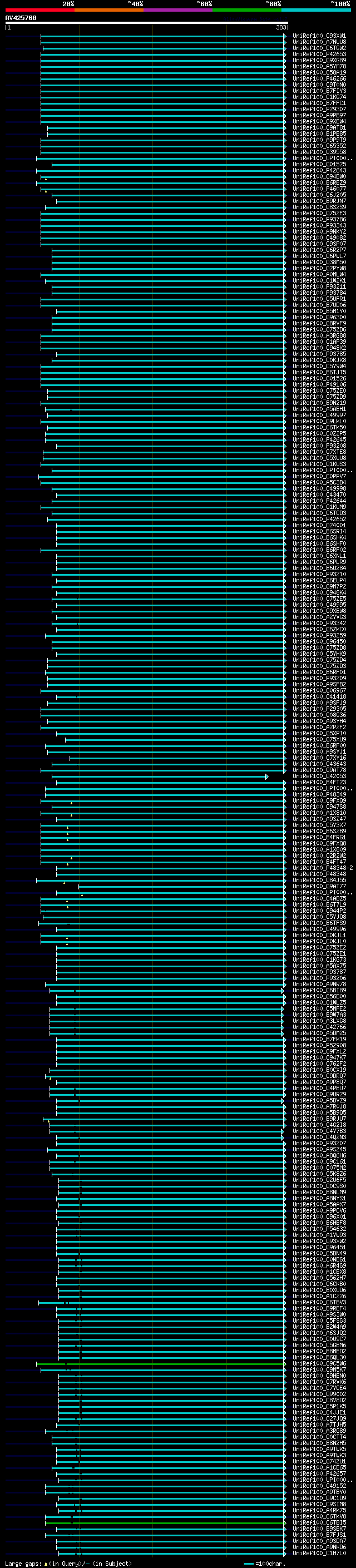Select the UniRef100_C1KG74 label
Viewport: 356px width, 1568px height.
click(319, 97)
